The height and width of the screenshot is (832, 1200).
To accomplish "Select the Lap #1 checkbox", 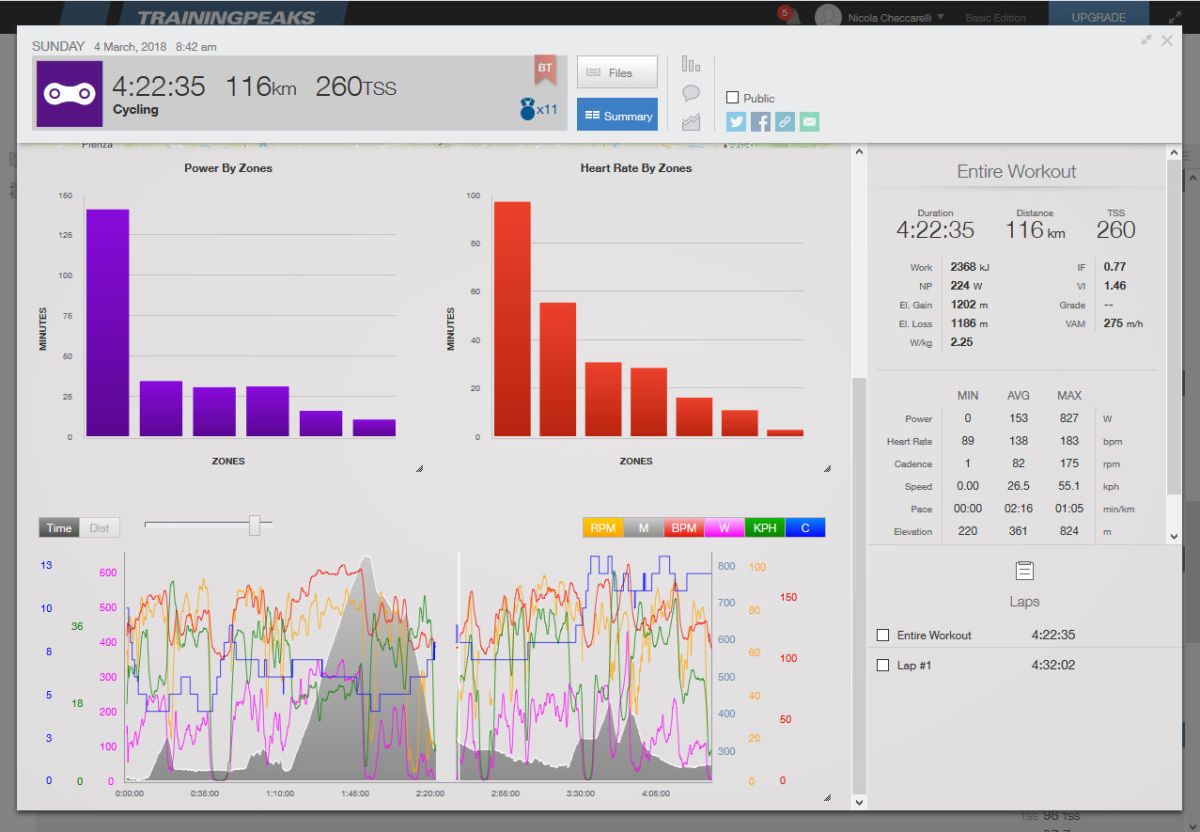I will point(882,665).
